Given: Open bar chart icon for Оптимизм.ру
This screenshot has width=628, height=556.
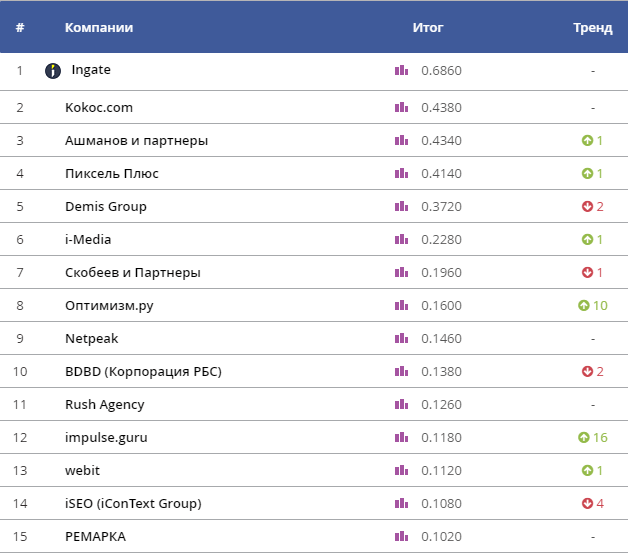Looking at the screenshot, I should click(401, 305).
